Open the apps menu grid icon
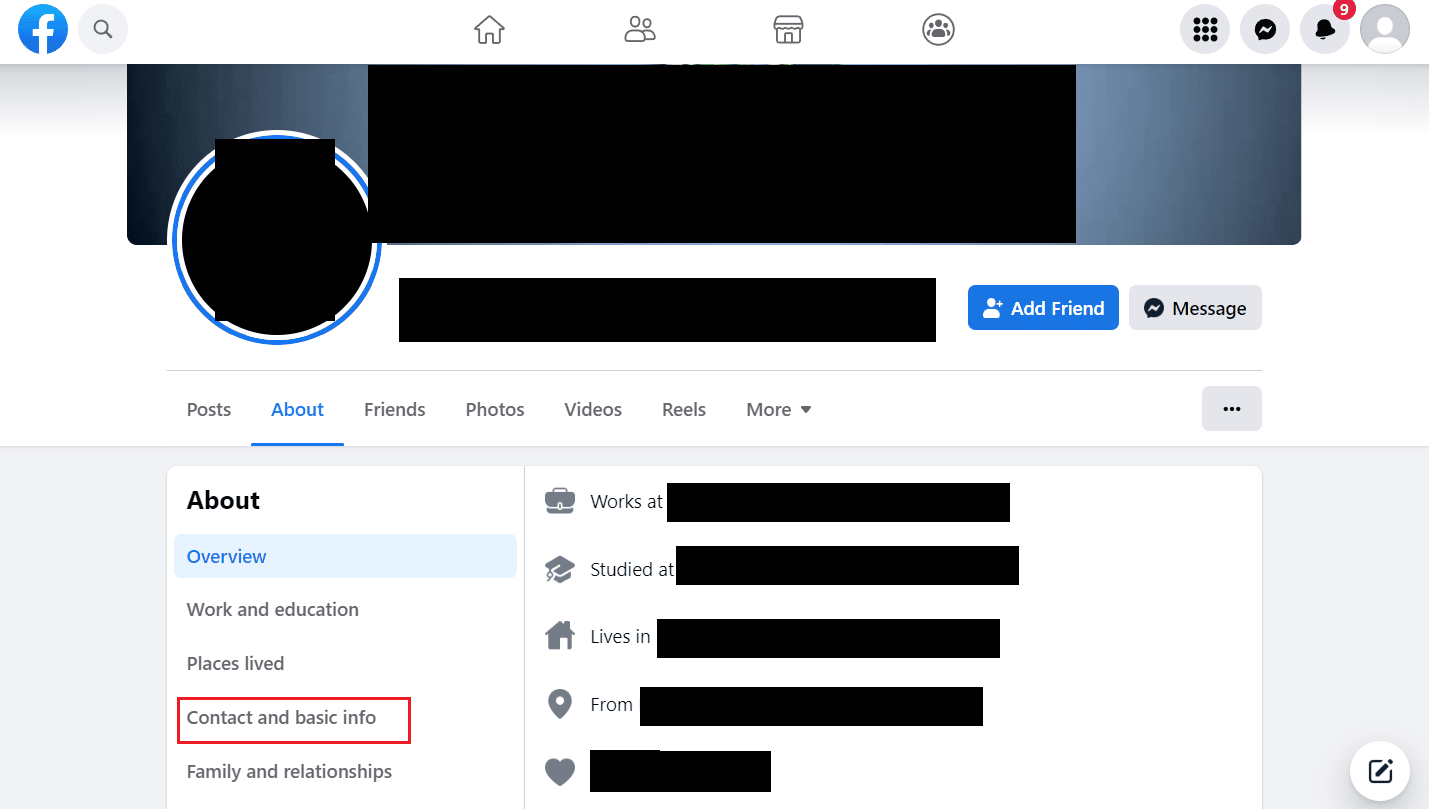Image resolution: width=1429 pixels, height=809 pixels. (1204, 29)
